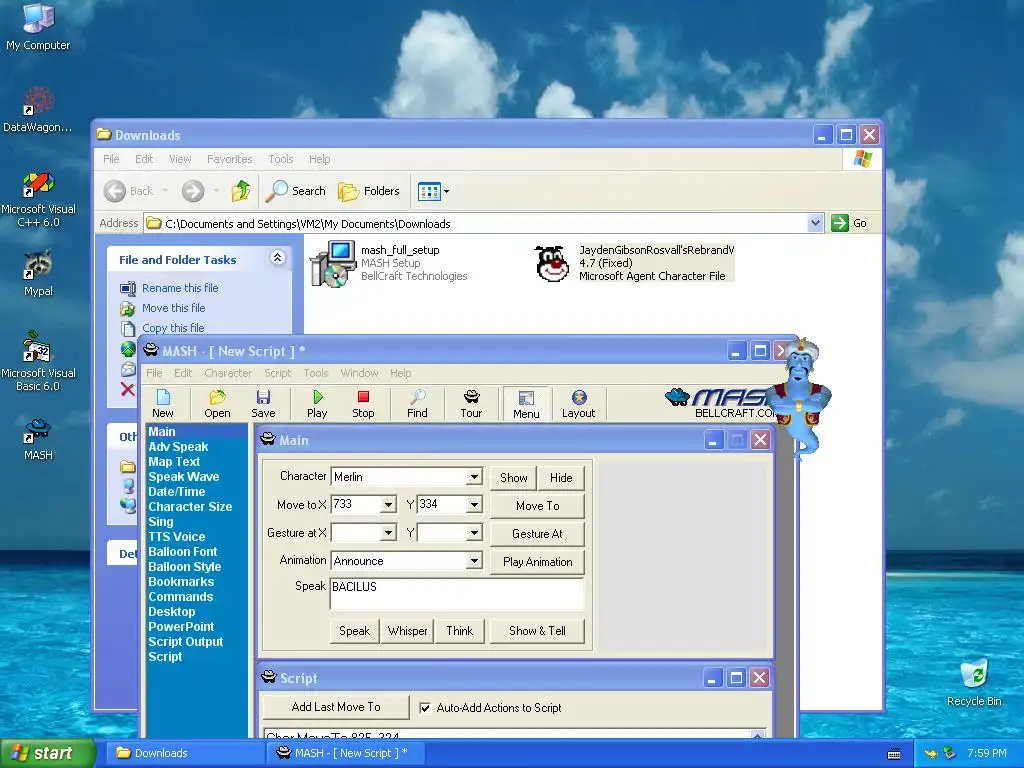Click the Play Animation button
The width and height of the screenshot is (1024, 768).
(x=537, y=562)
